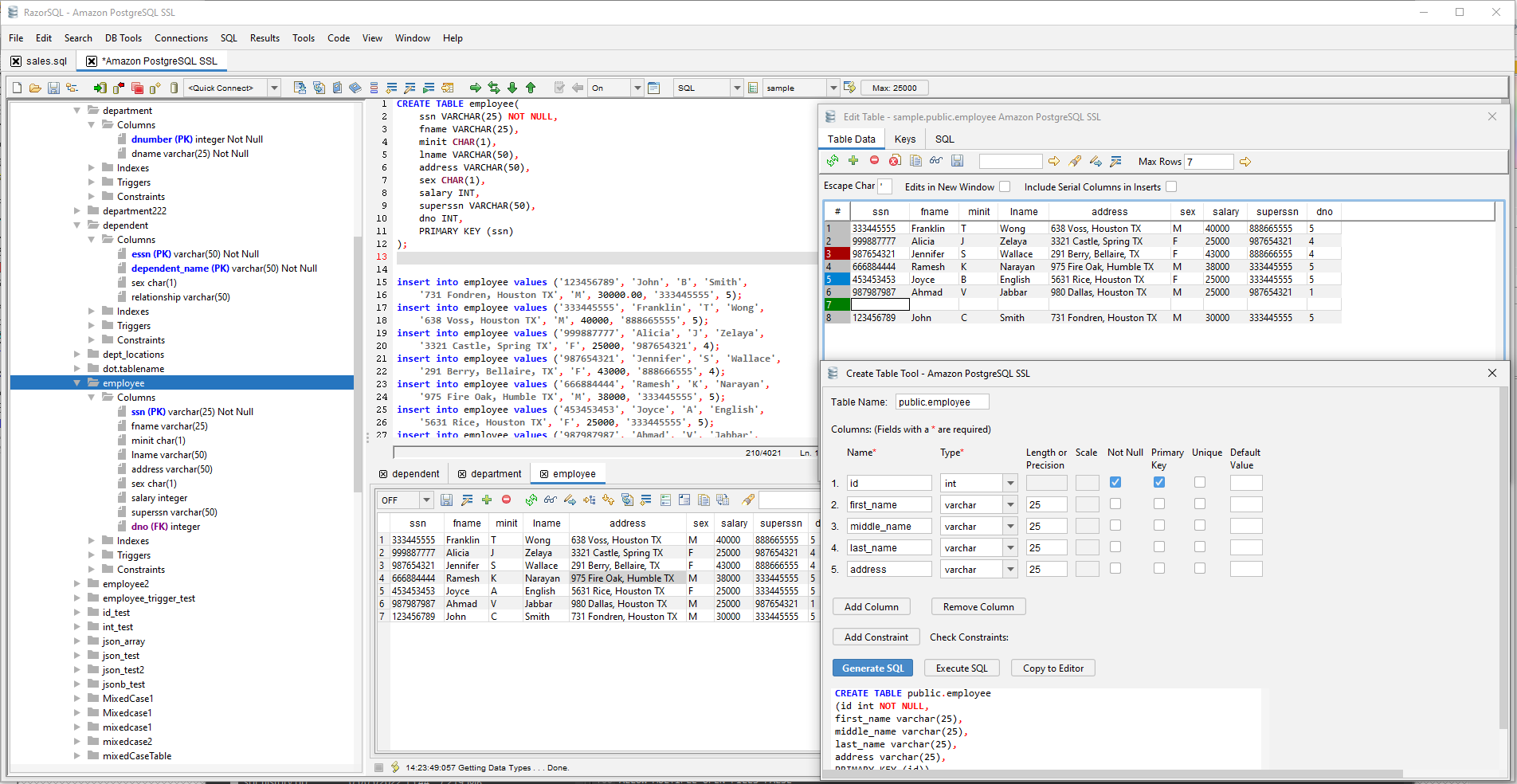Click the save disk icon in results toolbar
This screenshot has height=784, width=1517.
click(446, 500)
